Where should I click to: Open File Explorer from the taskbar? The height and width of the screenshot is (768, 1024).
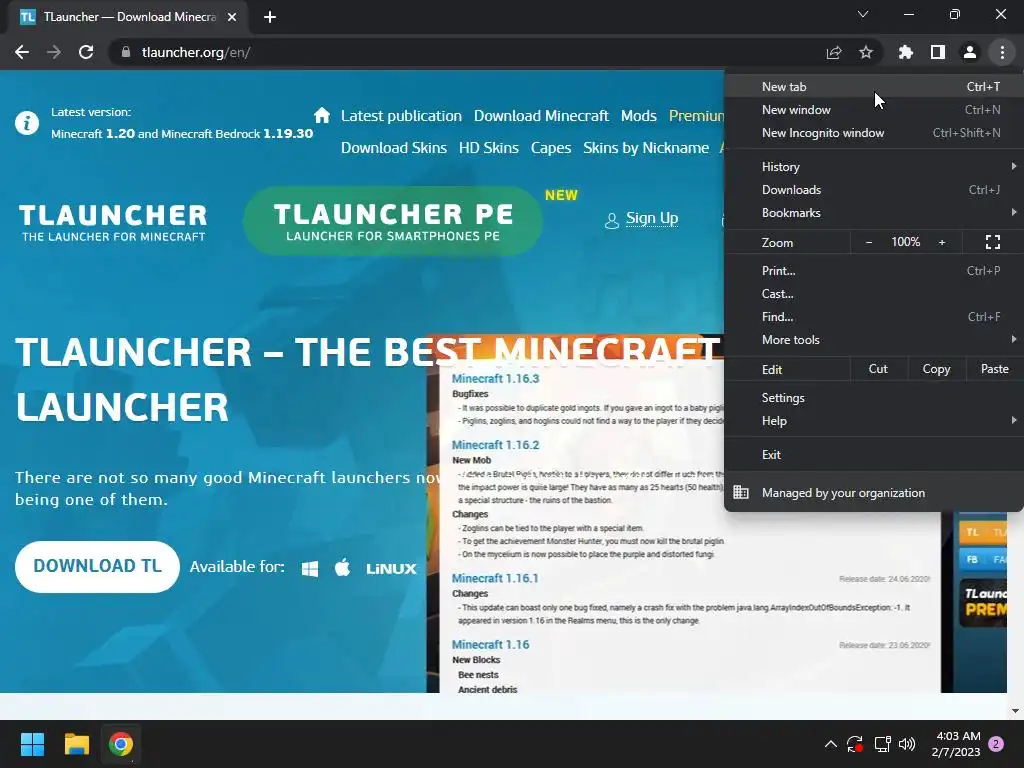point(76,744)
